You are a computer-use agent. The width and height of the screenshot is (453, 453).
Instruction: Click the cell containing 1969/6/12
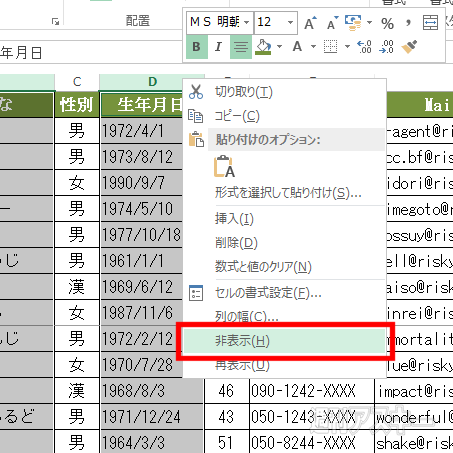tap(142, 287)
